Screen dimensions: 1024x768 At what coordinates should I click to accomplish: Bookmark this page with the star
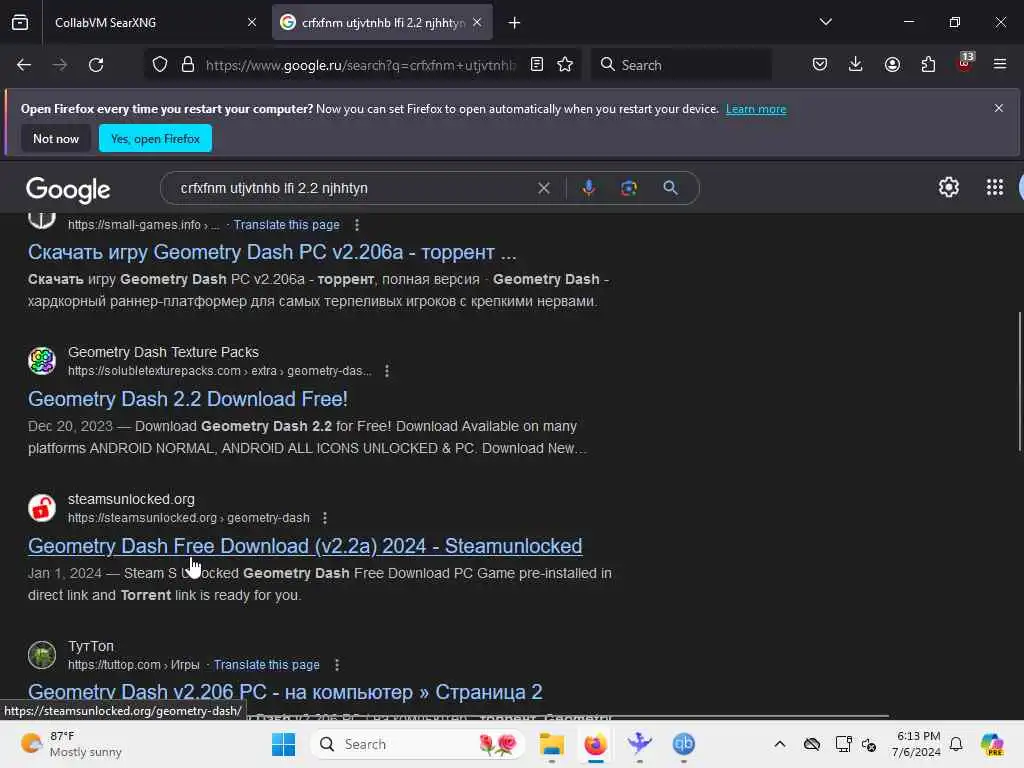pyautogui.click(x=565, y=64)
